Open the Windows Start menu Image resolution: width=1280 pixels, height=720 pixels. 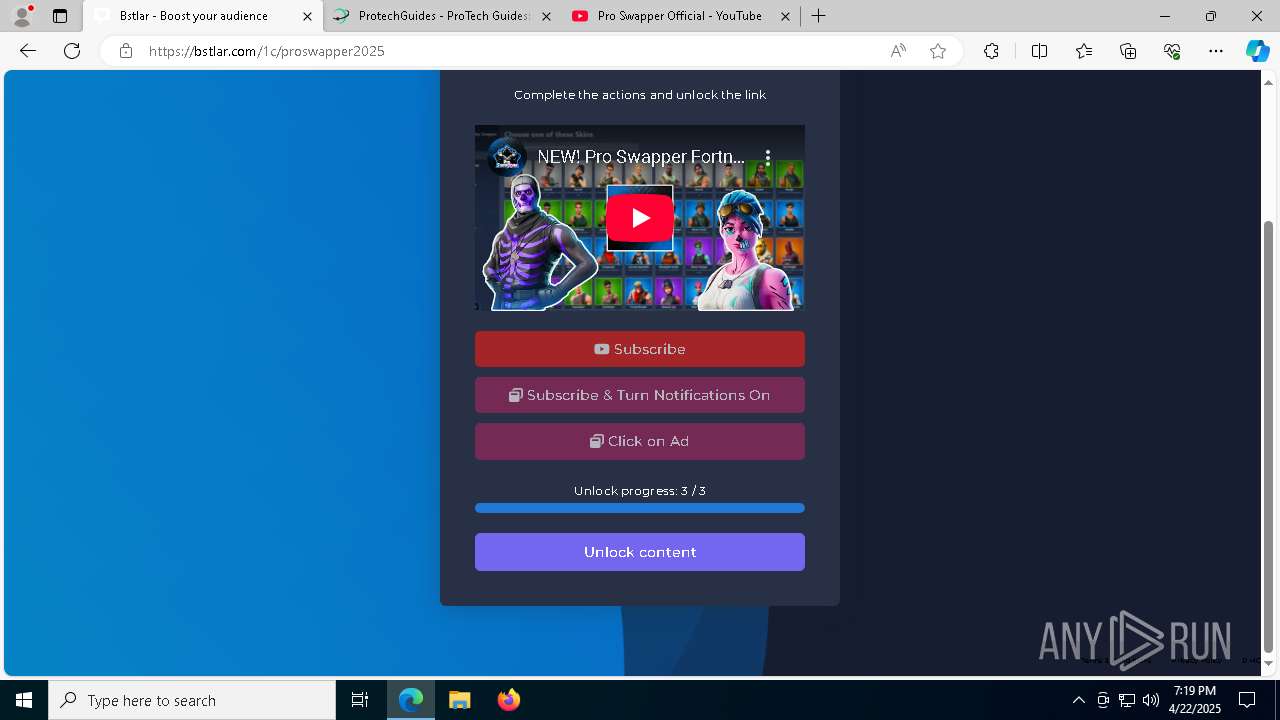pyautogui.click(x=24, y=700)
